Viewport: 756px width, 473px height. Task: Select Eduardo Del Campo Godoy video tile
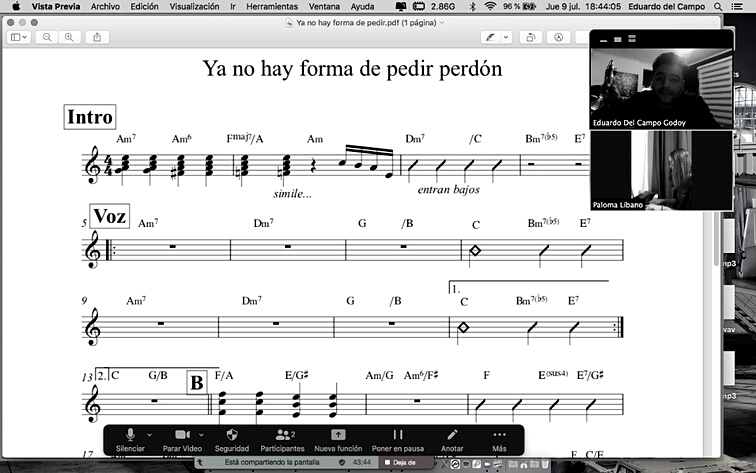pos(661,88)
